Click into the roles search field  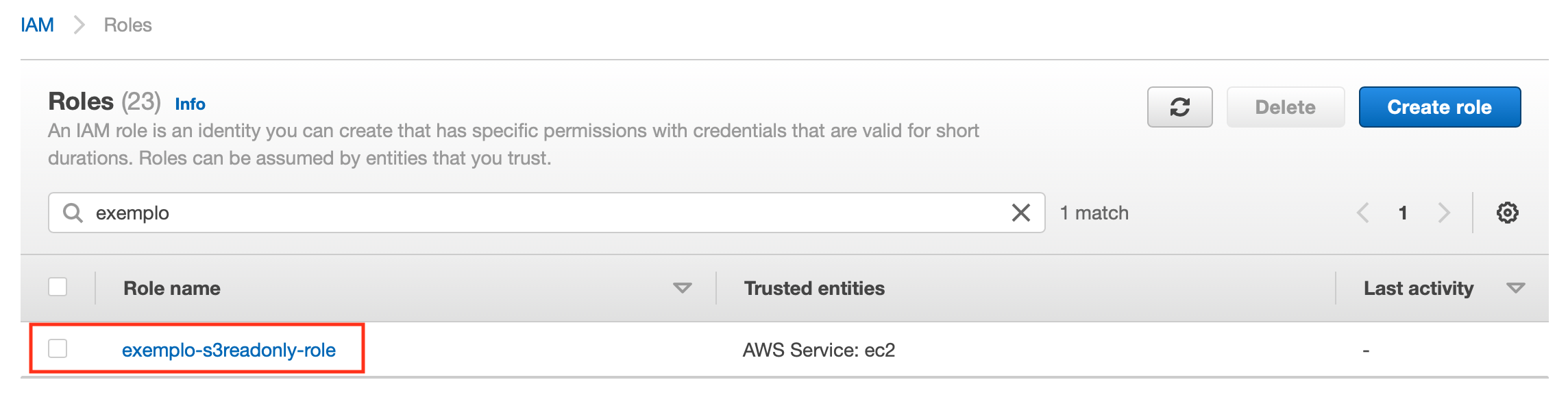point(548,213)
